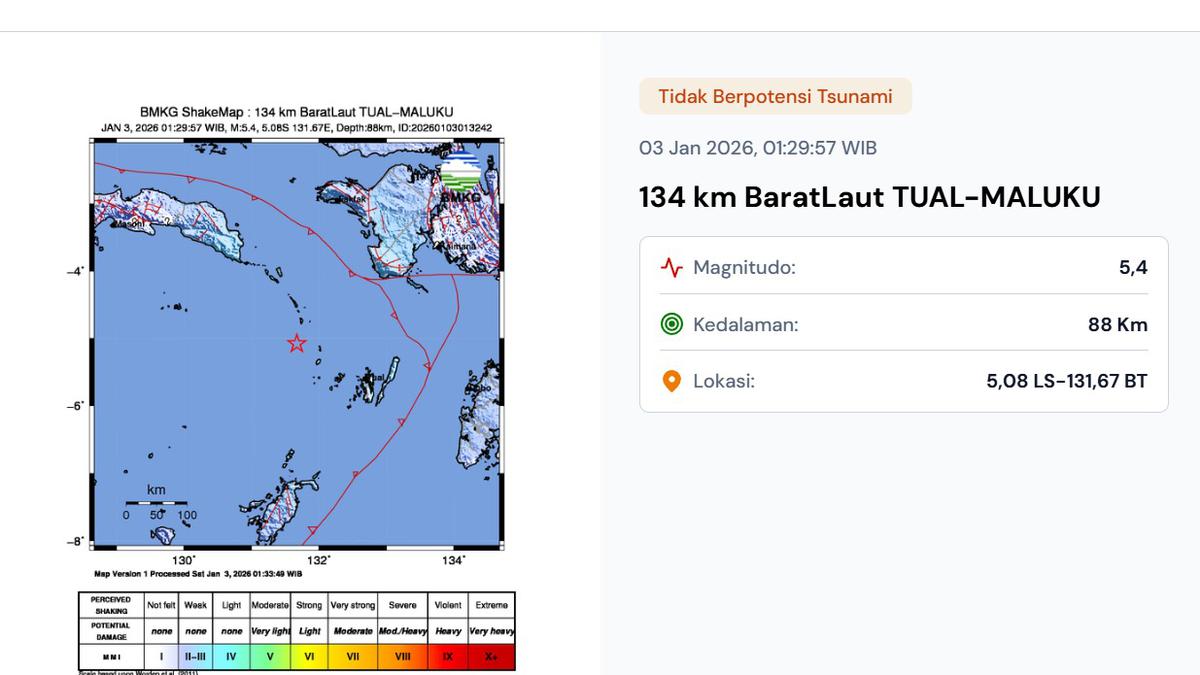Viewport: 1200px width, 675px height.
Task: Click the red pulse icon beside Magnitudo
Action: pyautogui.click(x=671, y=268)
